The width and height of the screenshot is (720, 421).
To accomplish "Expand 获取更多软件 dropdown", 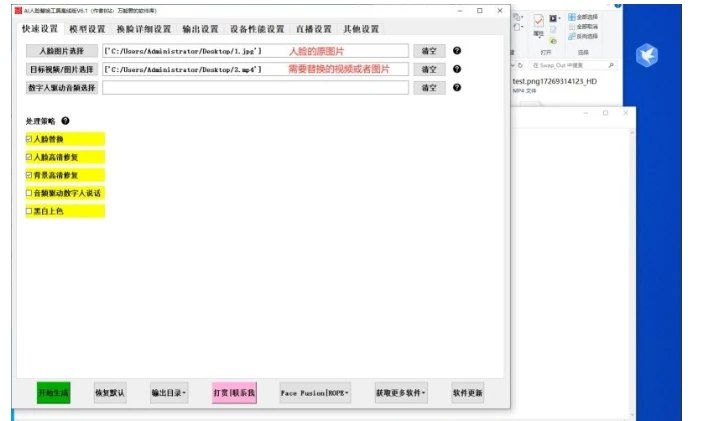I will pyautogui.click(x=401, y=393).
